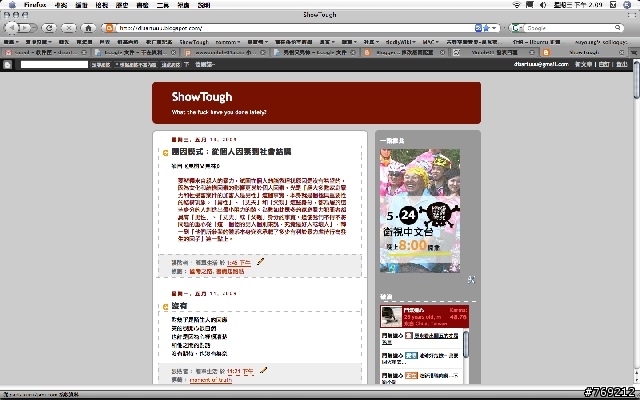Open the ShowTough bookmark in the bookmarks bar

point(194,42)
